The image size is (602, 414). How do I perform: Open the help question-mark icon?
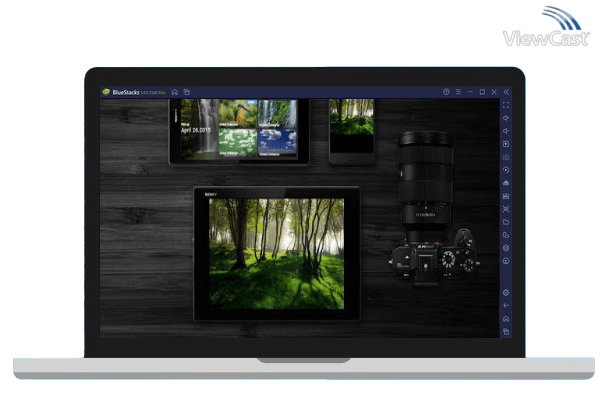[x=446, y=92]
